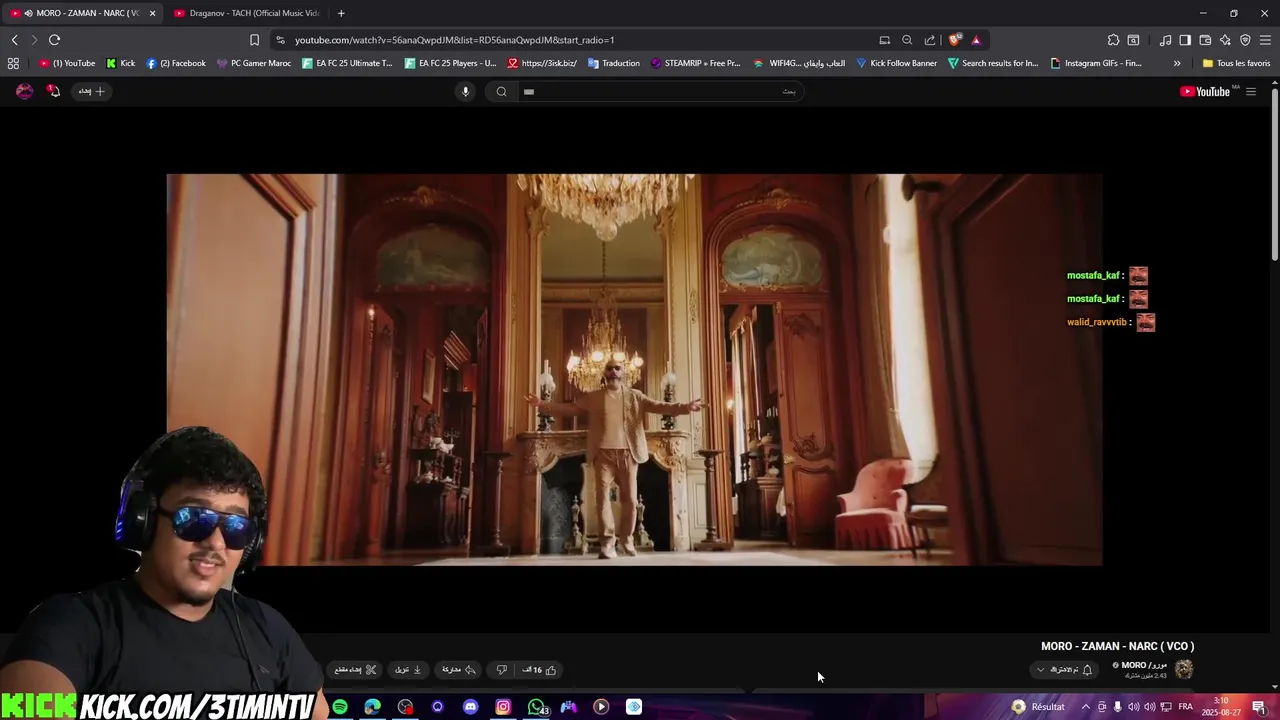The image size is (1280, 720).
Task: Go to the YouTube home logo
Action: (x=1206, y=91)
